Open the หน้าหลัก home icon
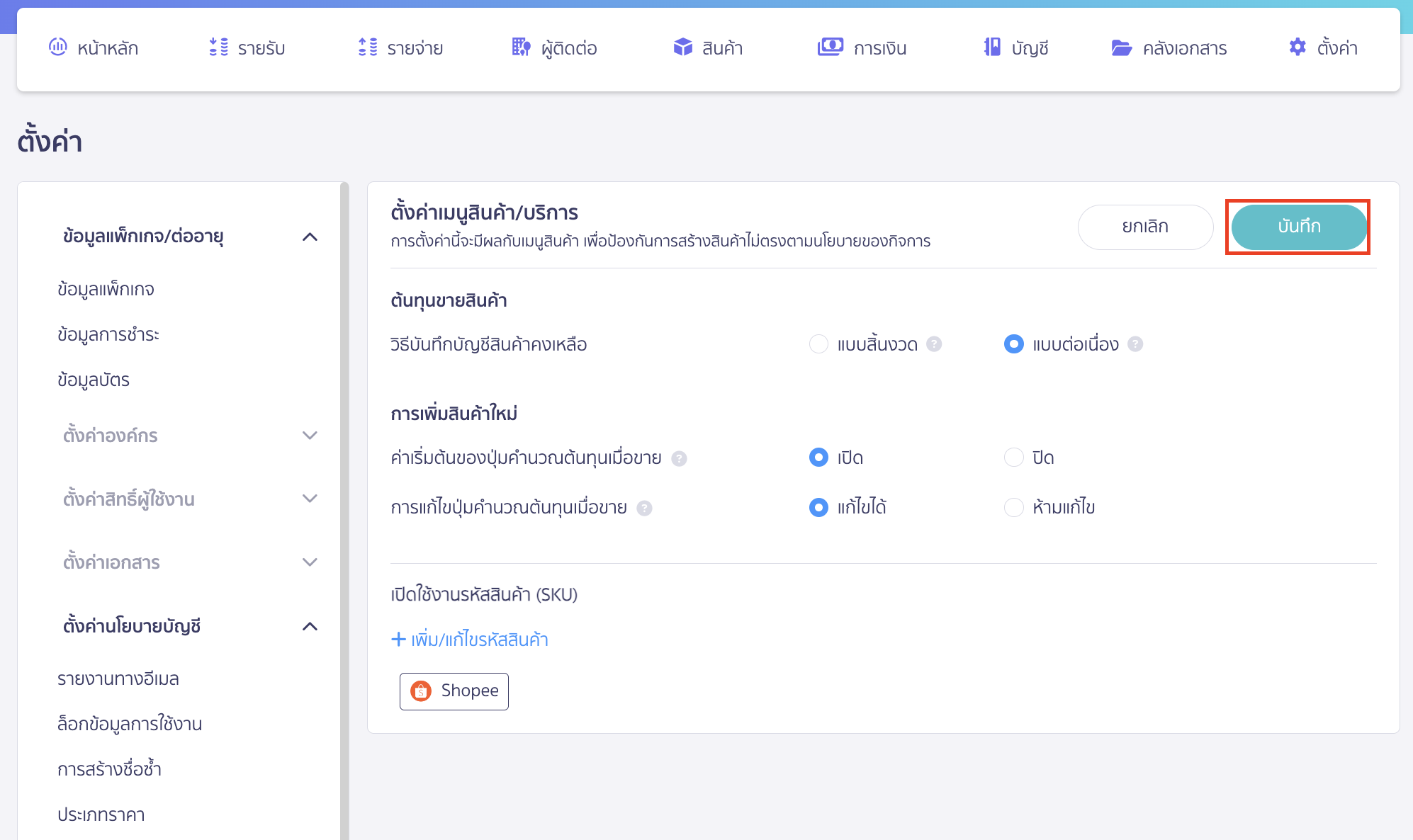1413x840 pixels. [x=60, y=47]
